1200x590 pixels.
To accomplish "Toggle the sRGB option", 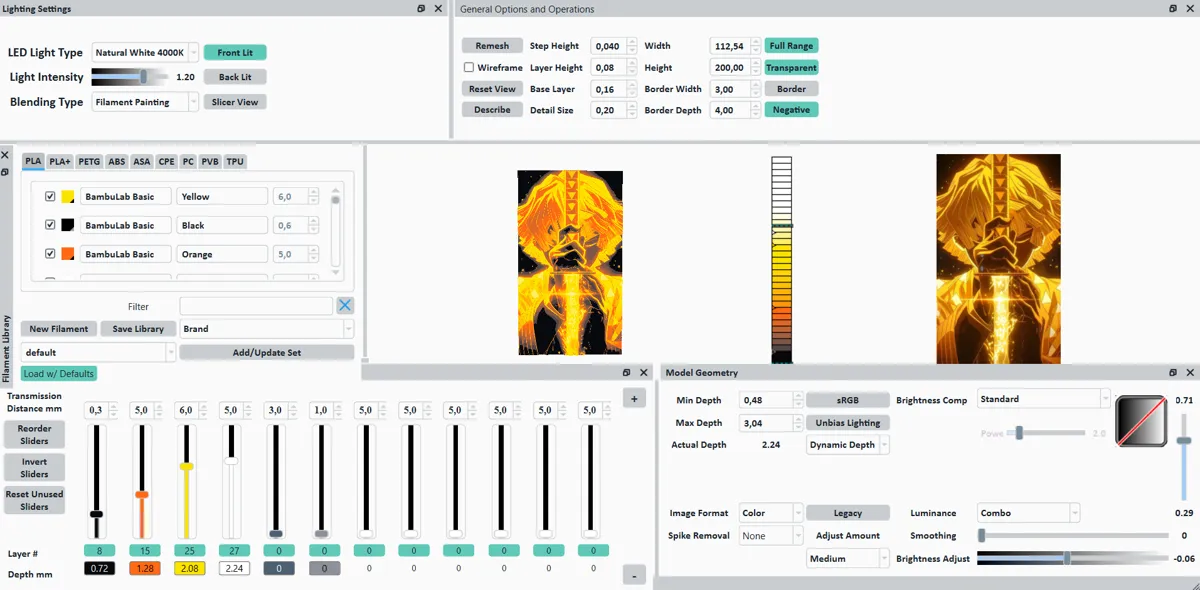I will [848, 400].
